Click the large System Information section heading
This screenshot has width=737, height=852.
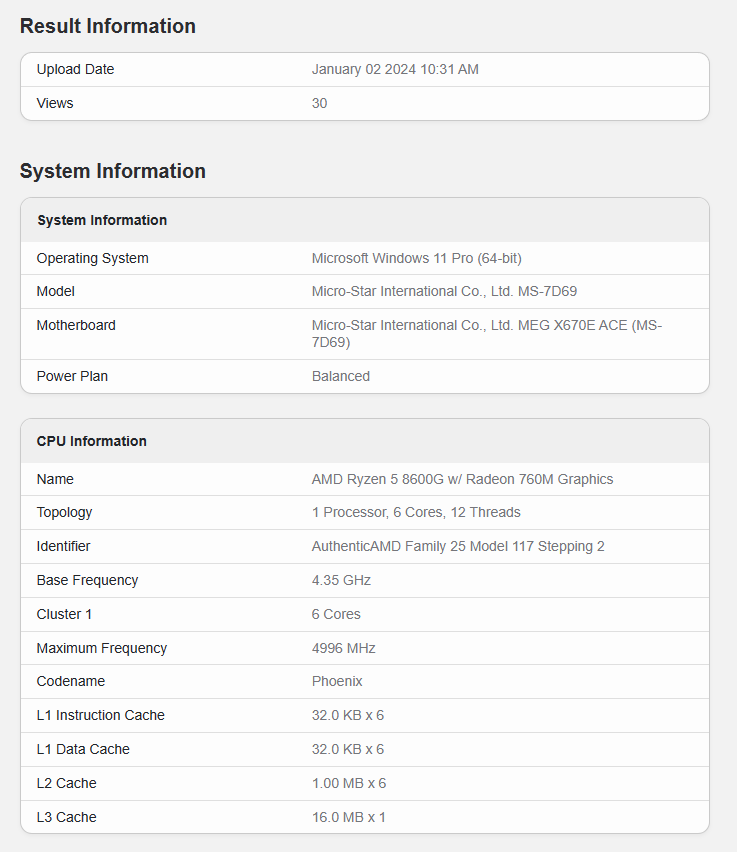point(113,172)
